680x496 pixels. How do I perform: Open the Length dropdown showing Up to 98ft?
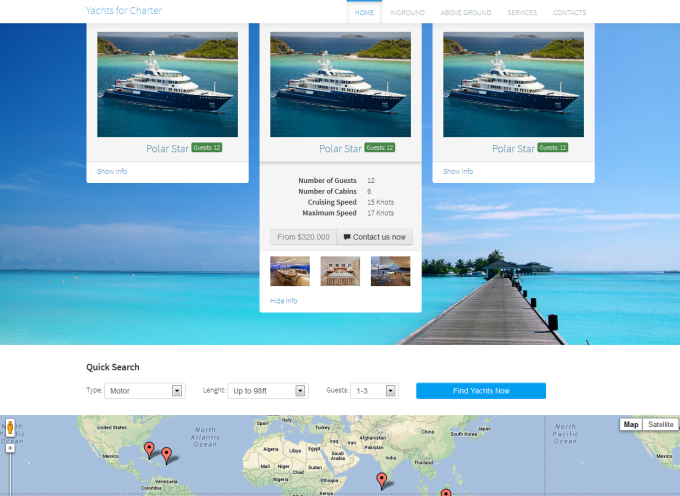click(x=268, y=391)
